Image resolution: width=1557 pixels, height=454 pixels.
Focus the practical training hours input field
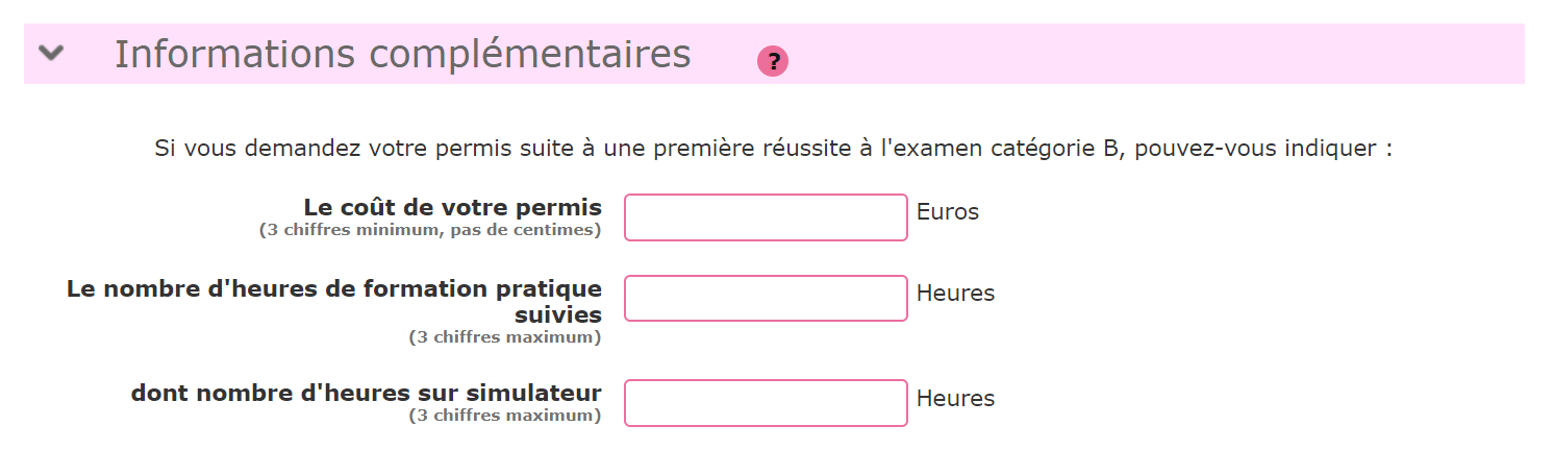click(x=766, y=298)
